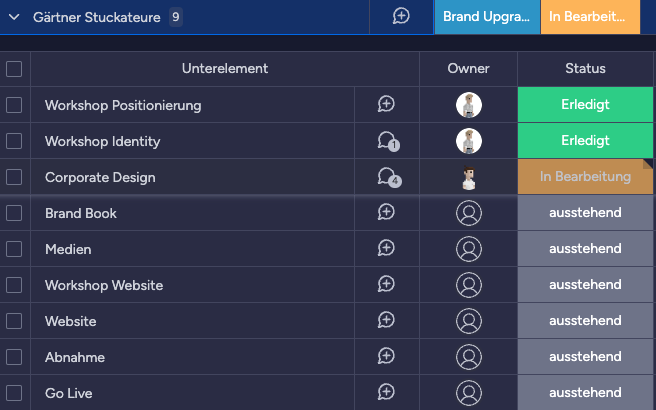Click the In Bearbeitung parent status label

(589, 17)
